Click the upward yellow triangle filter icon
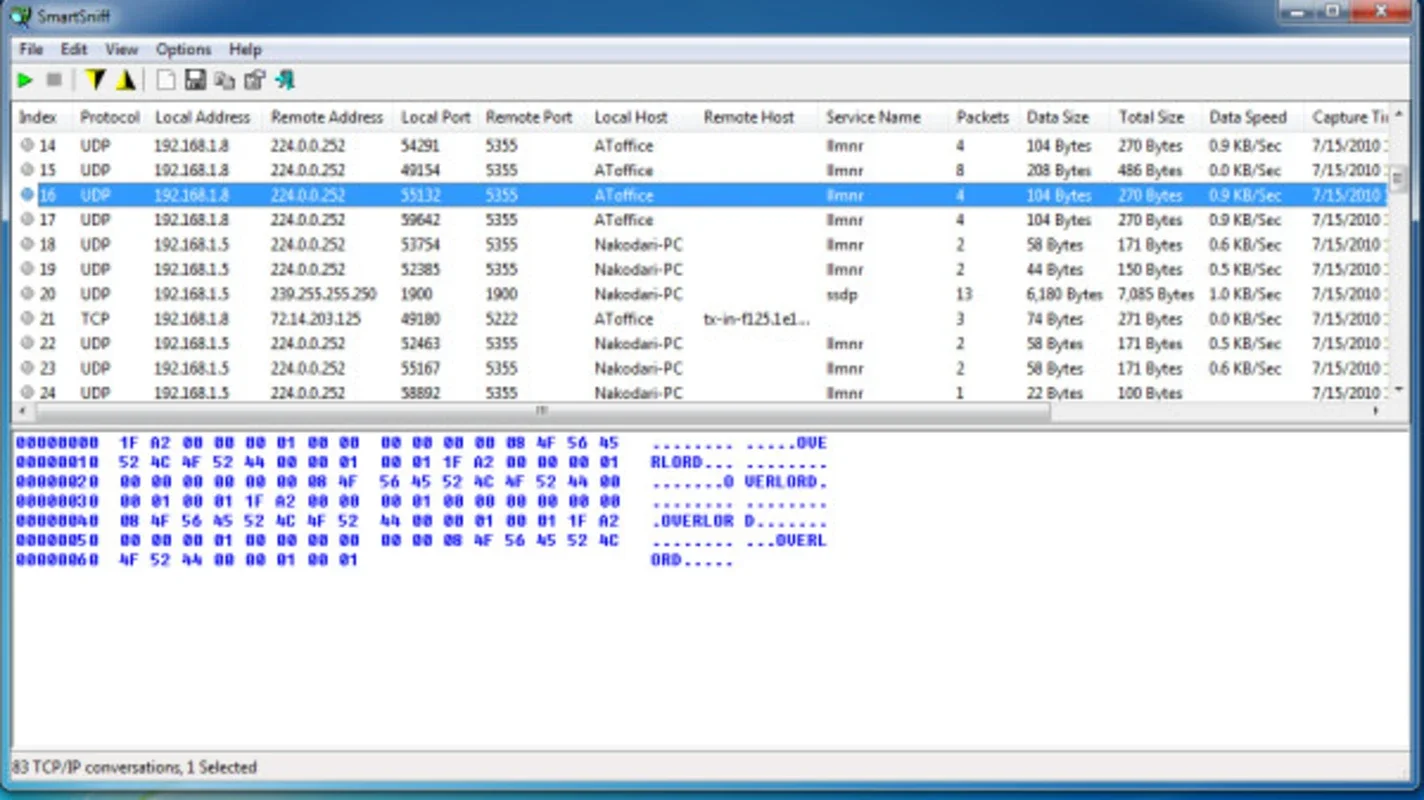Image resolution: width=1424 pixels, height=800 pixels. tap(126, 80)
